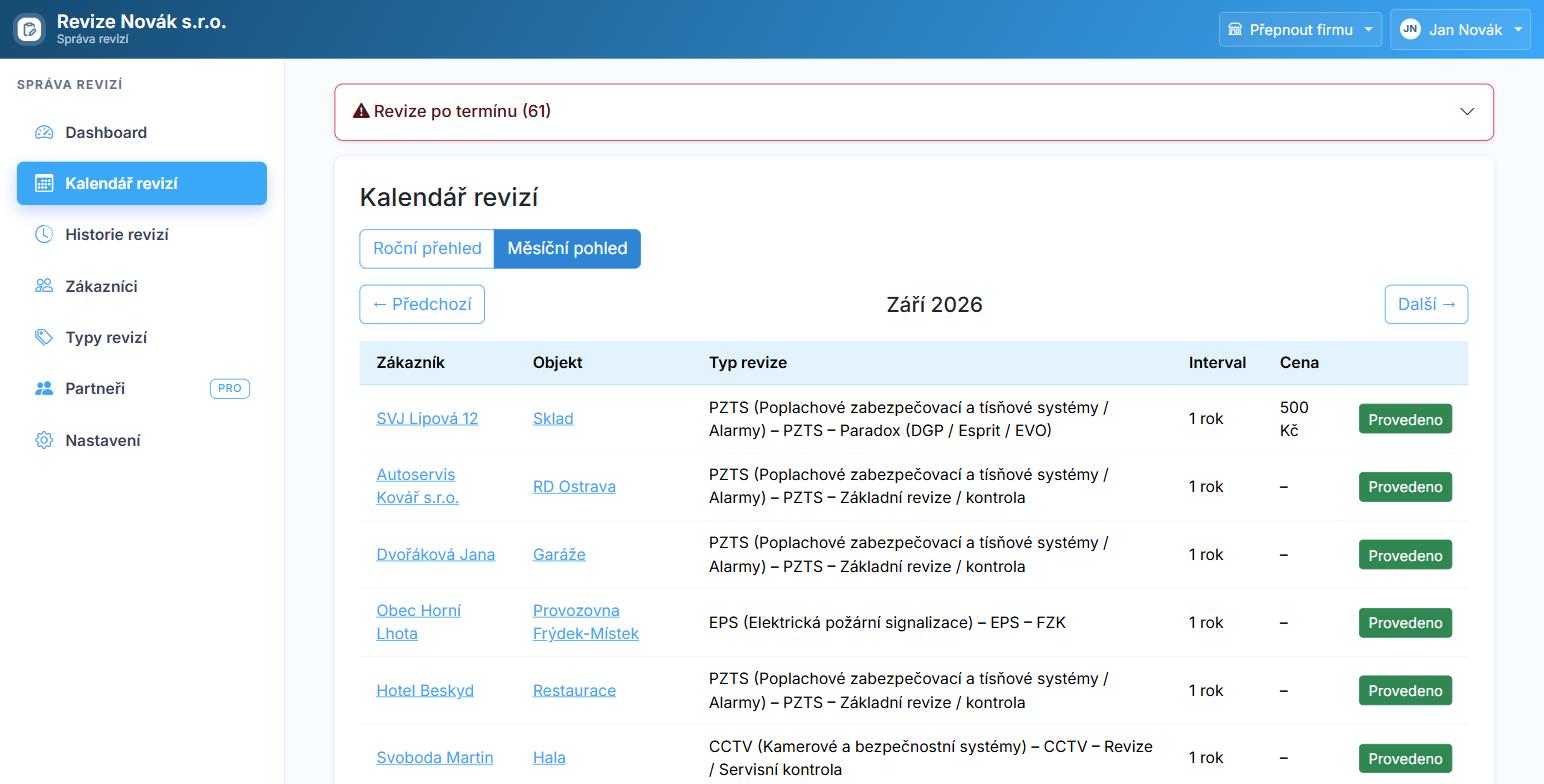Viewport: 1544px width, 784px height.
Task: Click Provedeno badge in SVJ Lipová row
Action: (x=1405, y=419)
